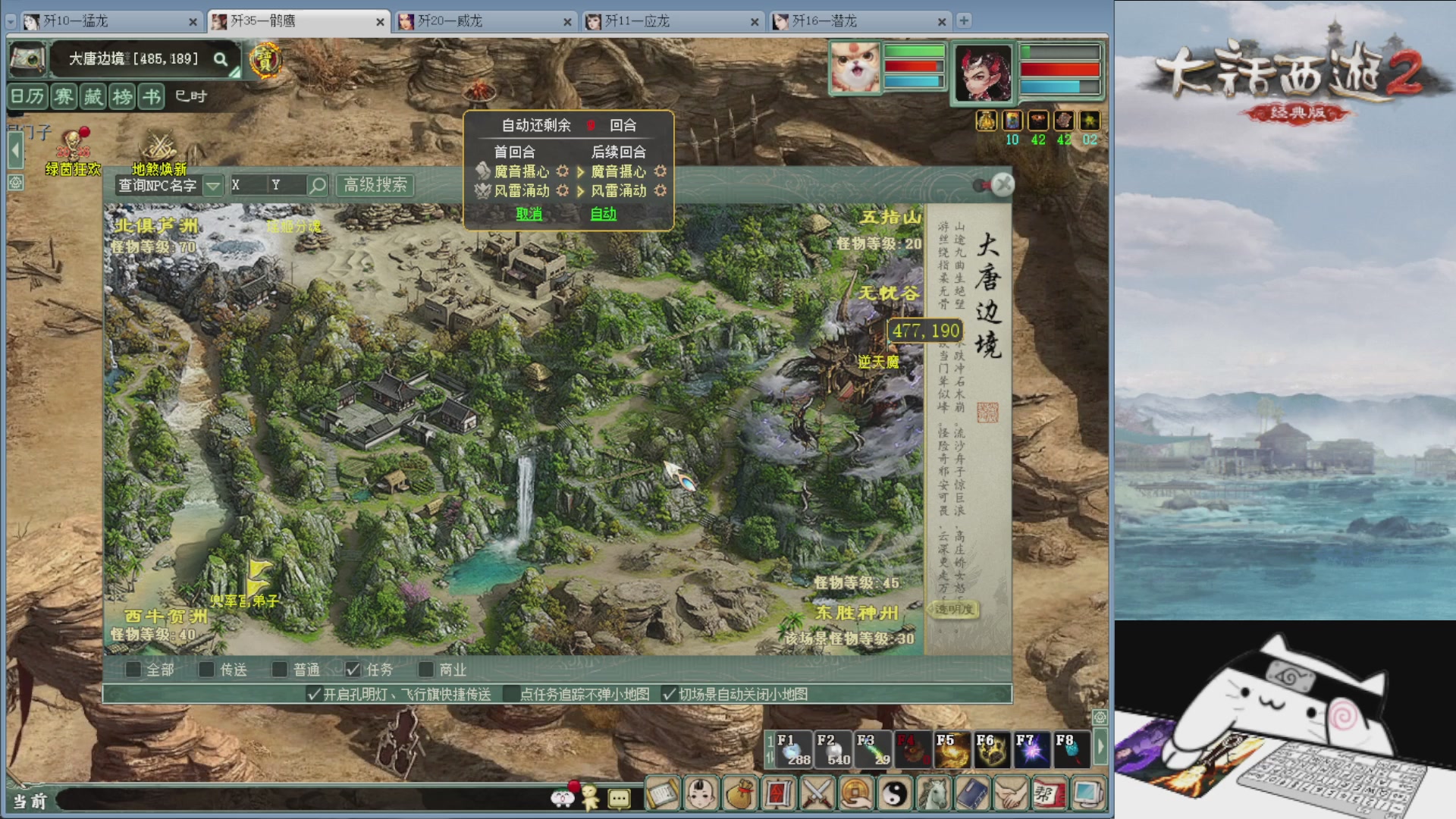Open the character face icon
Viewport: 1456px width, 819px height.
click(701, 794)
